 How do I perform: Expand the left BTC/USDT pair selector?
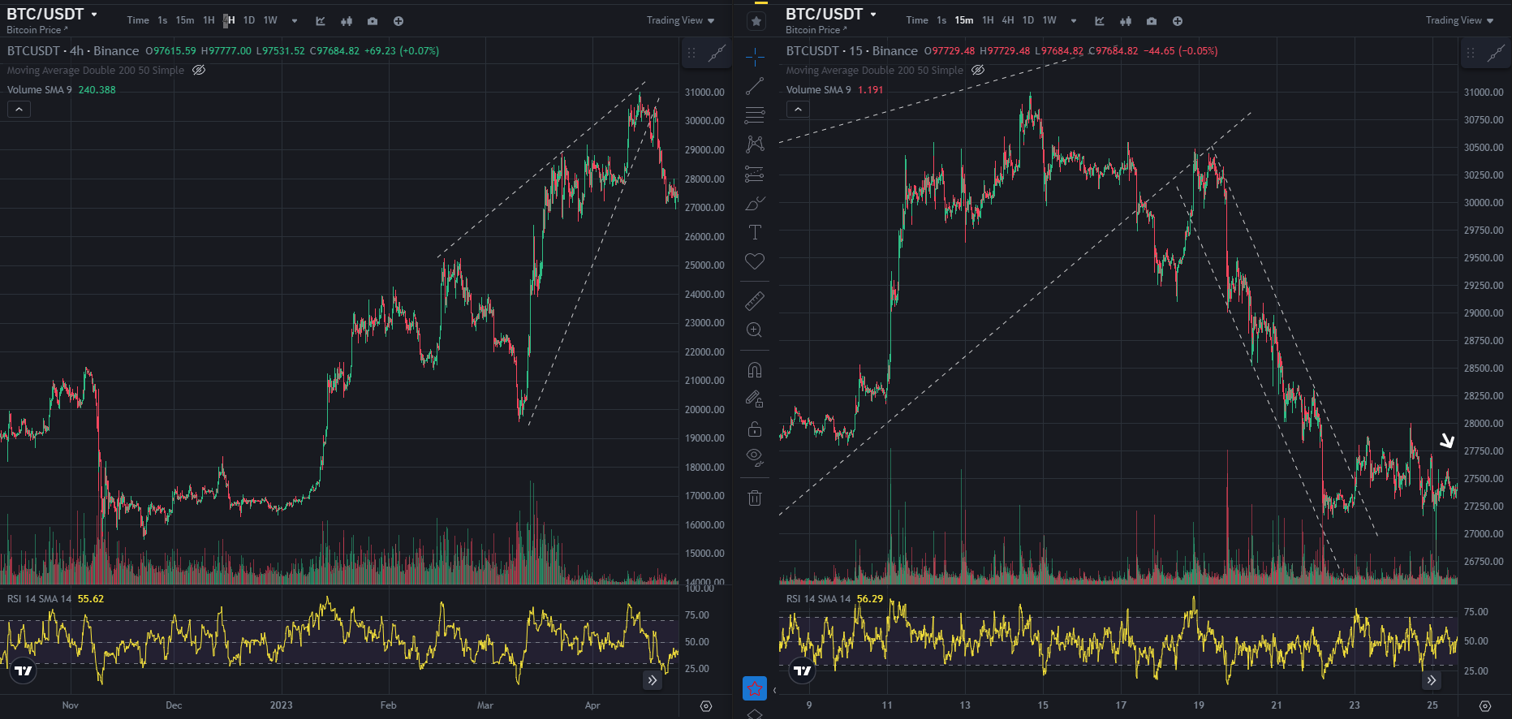pos(94,15)
